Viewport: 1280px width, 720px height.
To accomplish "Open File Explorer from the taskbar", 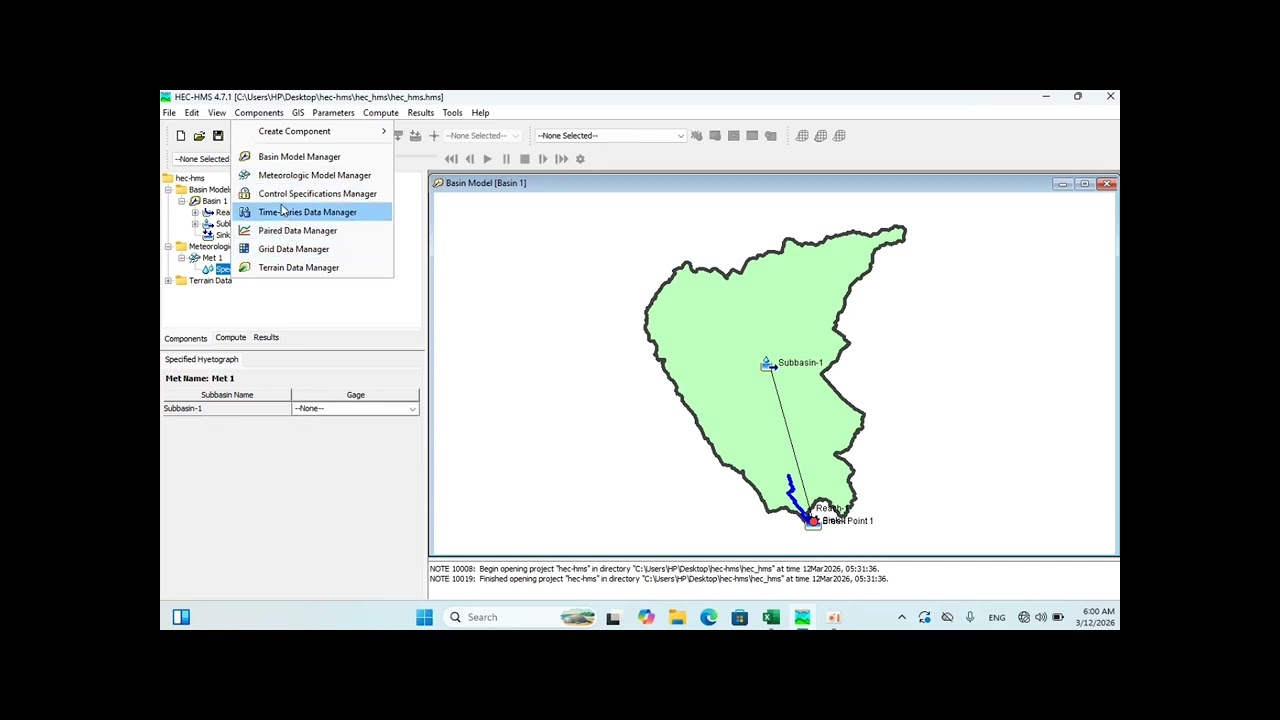I will (678, 617).
